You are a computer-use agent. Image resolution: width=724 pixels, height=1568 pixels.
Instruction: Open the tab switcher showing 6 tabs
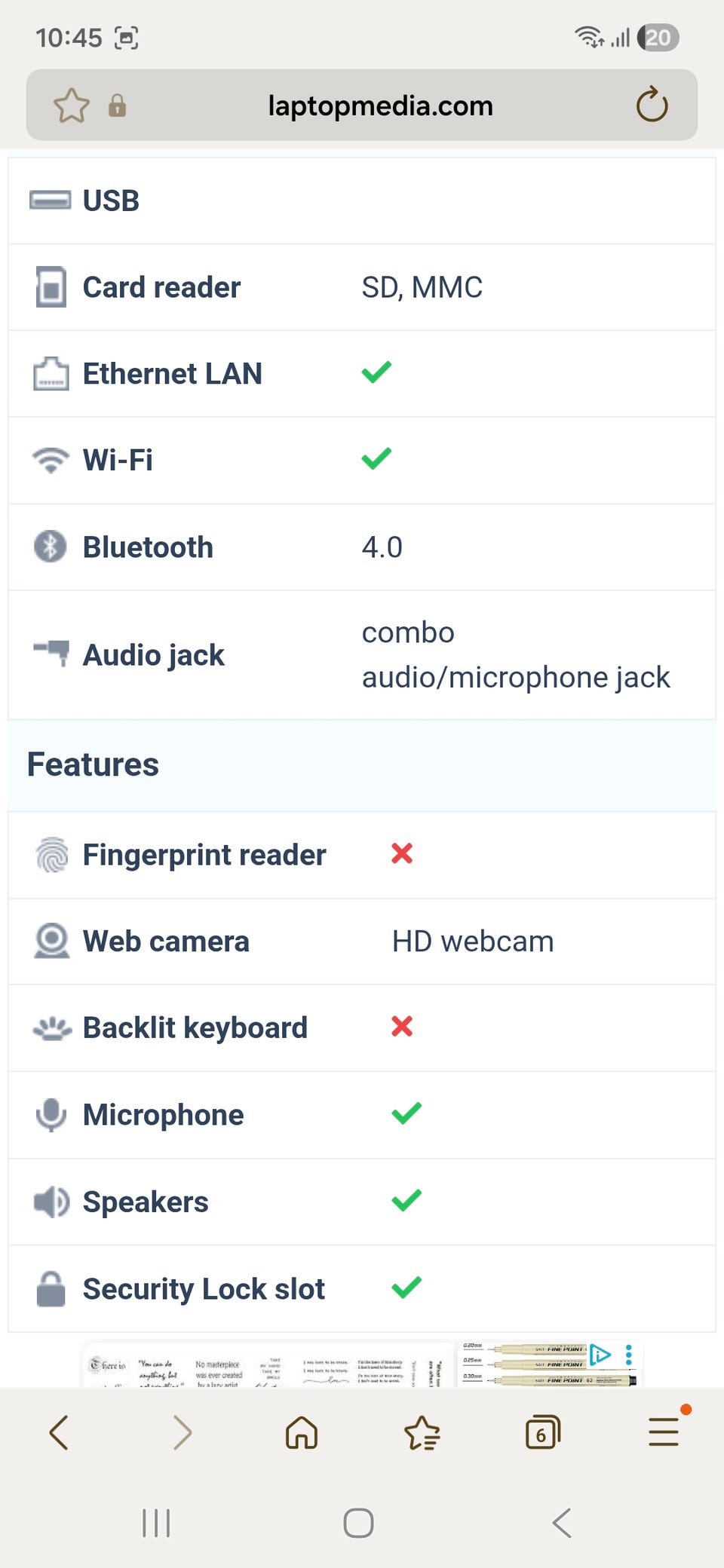point(542,1432)
